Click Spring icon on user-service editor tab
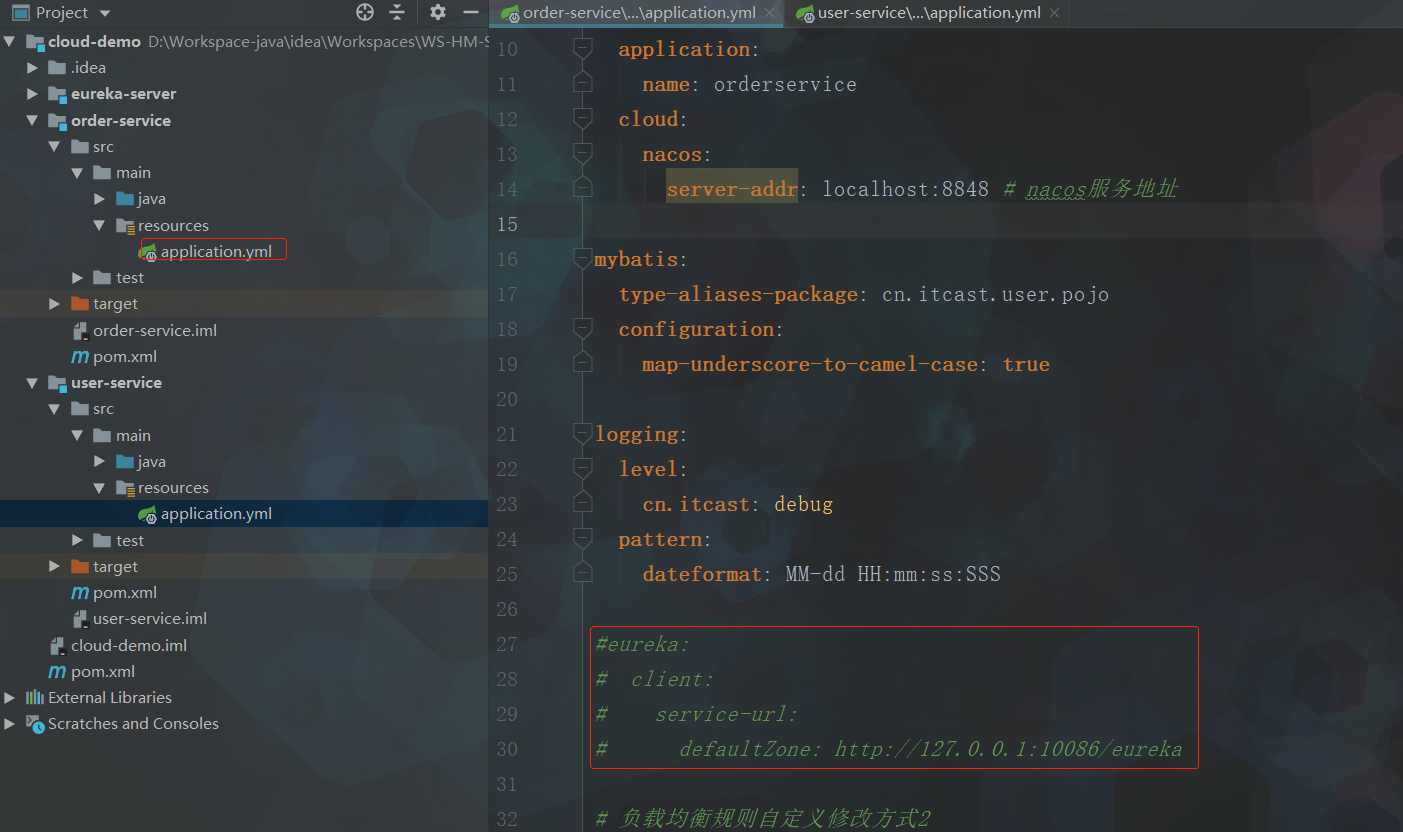 tap(805, 13)
